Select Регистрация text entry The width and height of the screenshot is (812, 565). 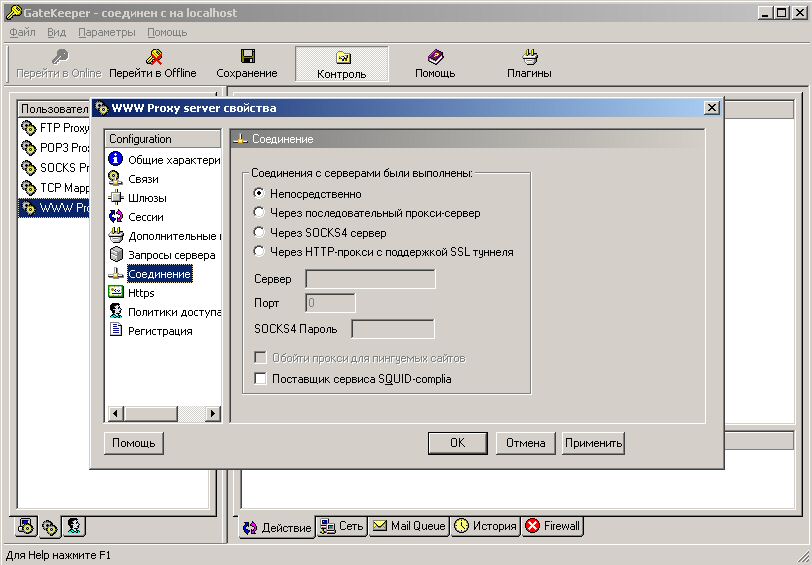click(160, 331)
